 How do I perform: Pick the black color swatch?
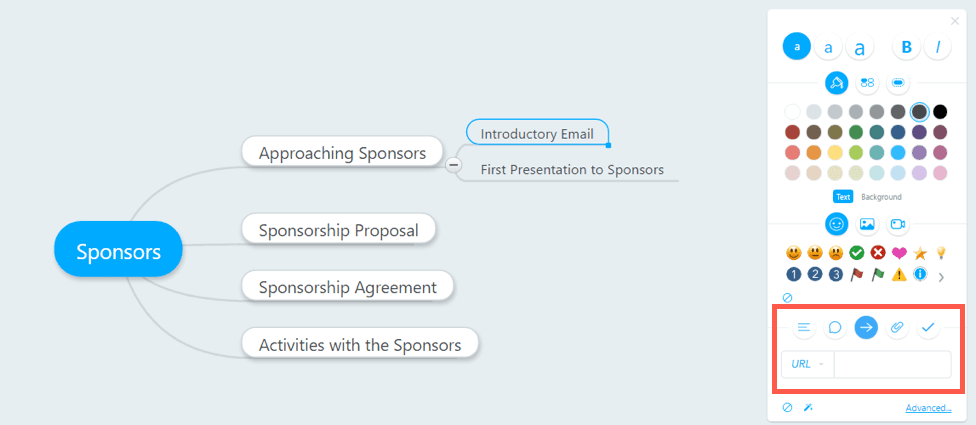coord(940,112)
